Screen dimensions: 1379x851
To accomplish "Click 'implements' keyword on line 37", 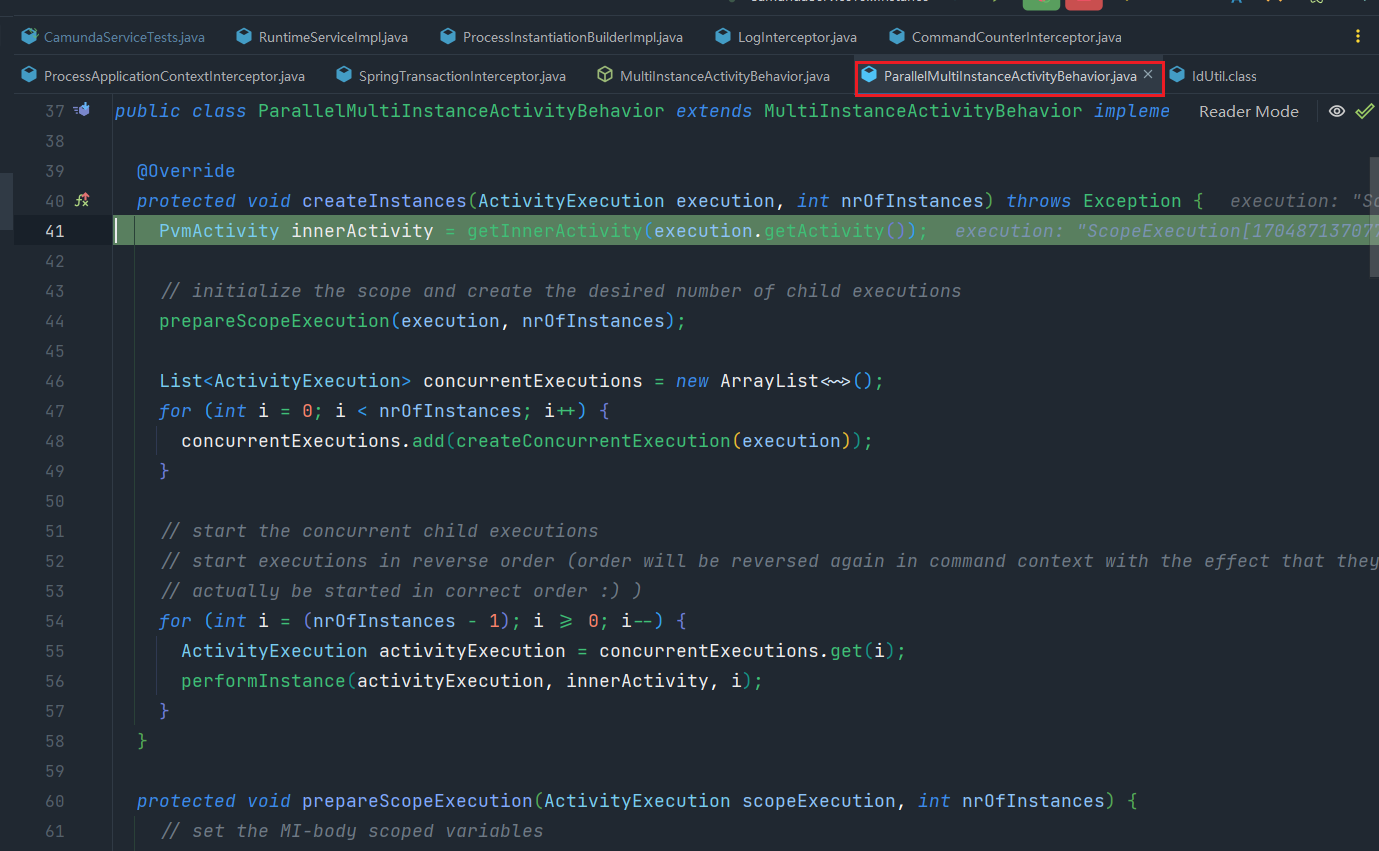I will tap(1132, 111).
